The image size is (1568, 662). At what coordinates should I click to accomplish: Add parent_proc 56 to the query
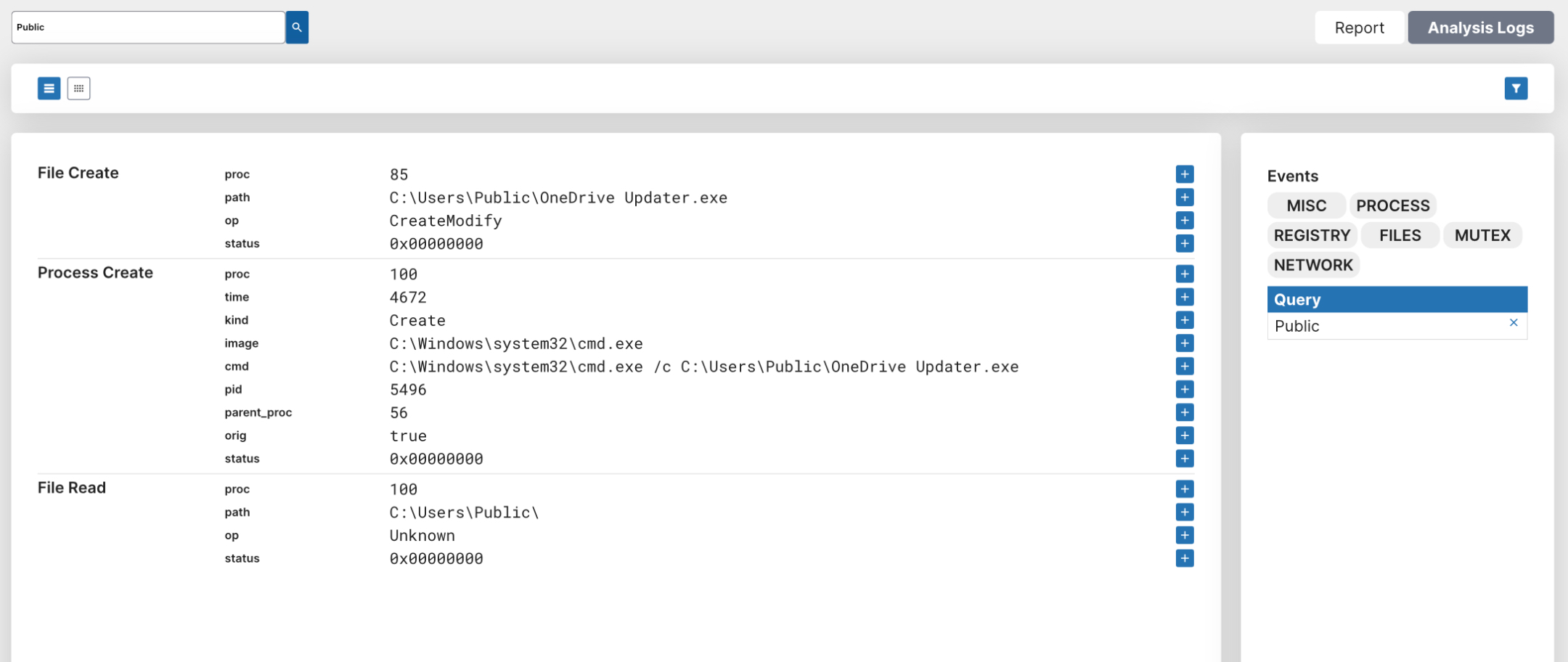click(x=1185, y=413)
